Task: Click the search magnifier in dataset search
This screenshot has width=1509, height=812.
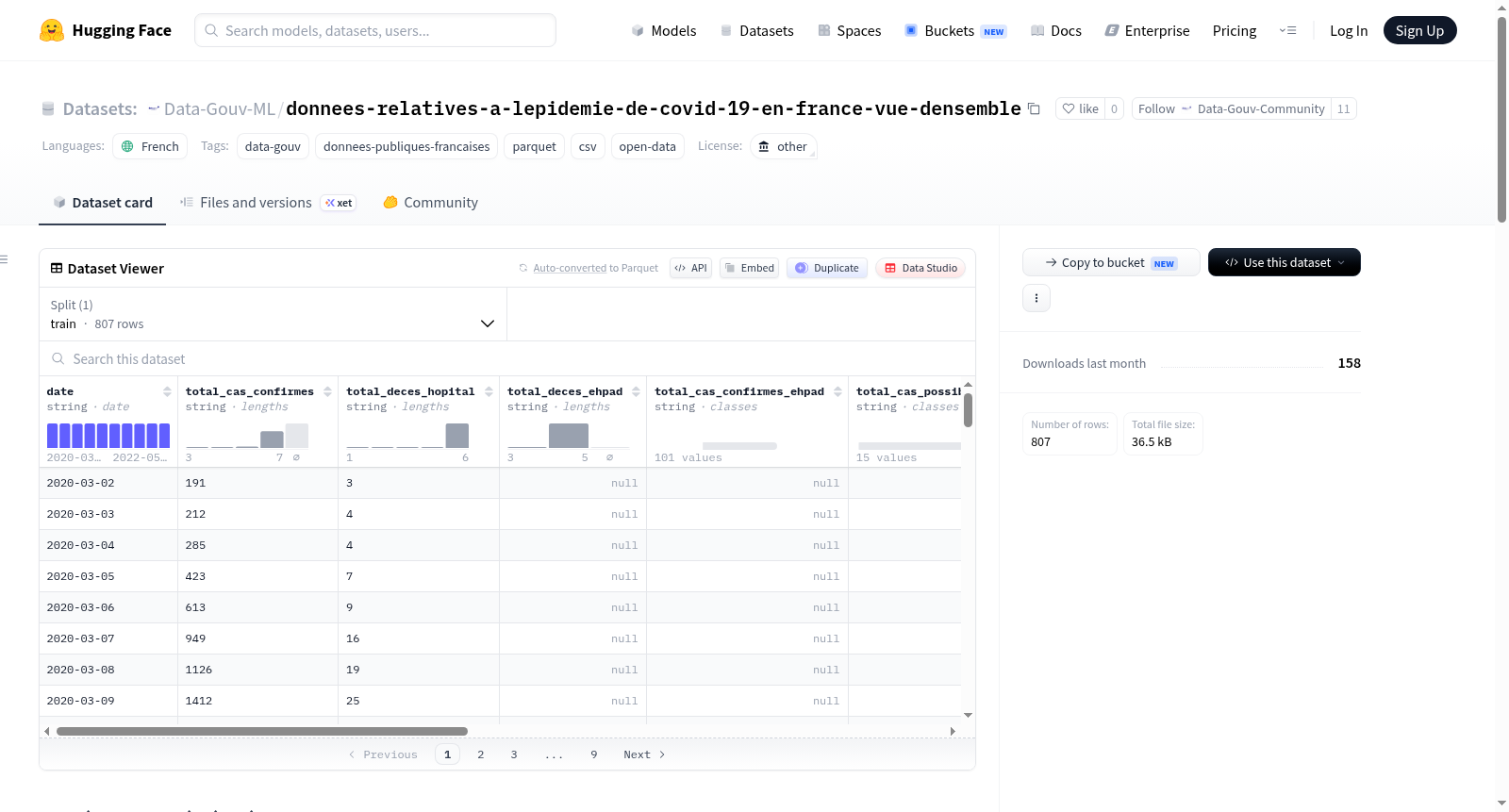Action: (58, 358)
